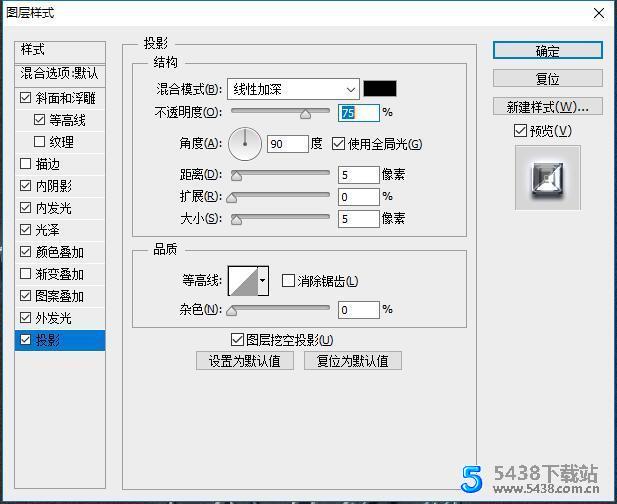Click the 杂色 percent value field
617x504 pixels.
tap(358, 310)
